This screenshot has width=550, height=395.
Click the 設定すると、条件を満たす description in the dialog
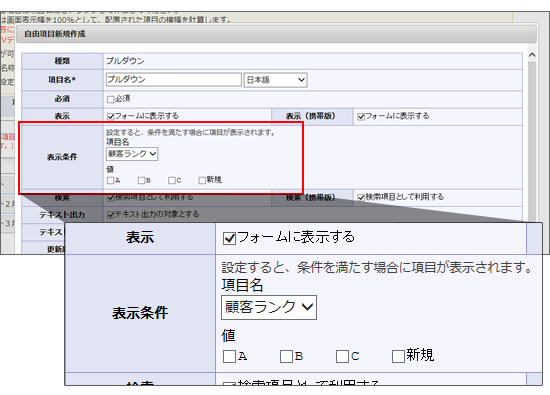coord(192,133)
